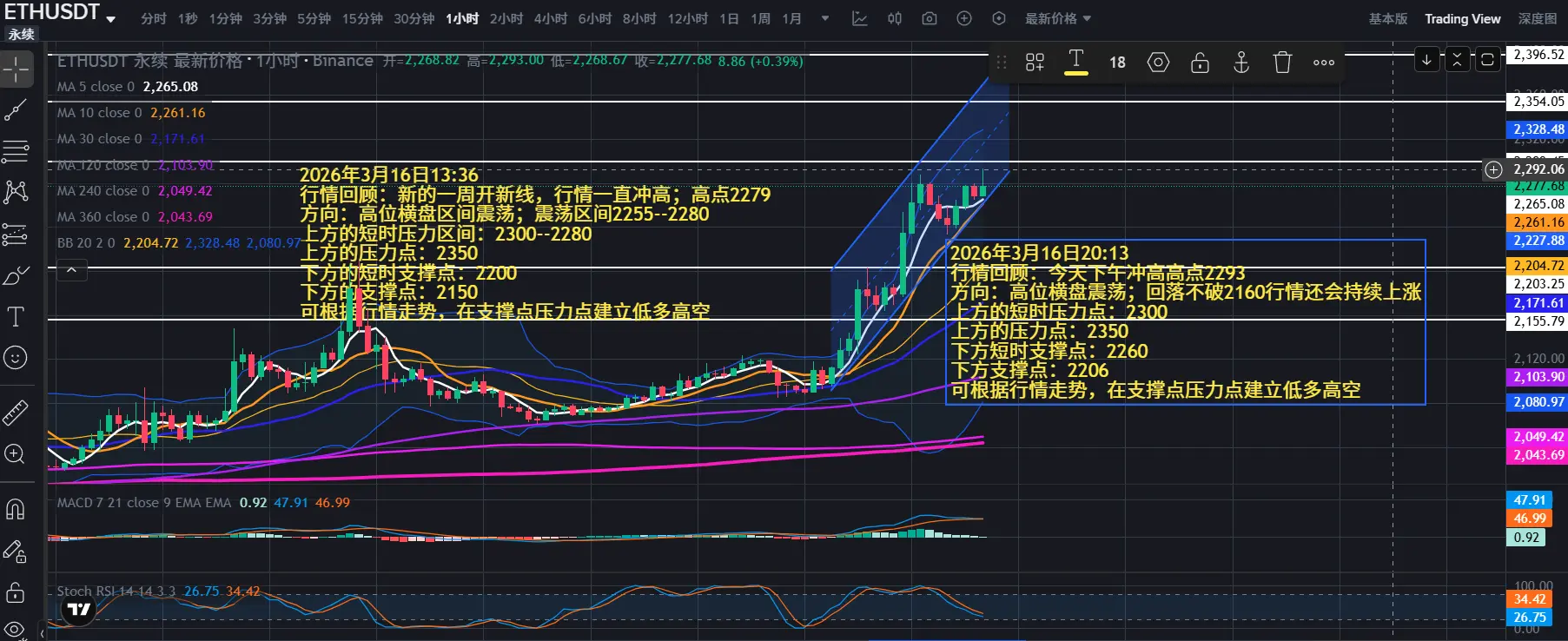Collapse the chart pane with chevrons button
Screen dimensions: 1568x641
1457,59
